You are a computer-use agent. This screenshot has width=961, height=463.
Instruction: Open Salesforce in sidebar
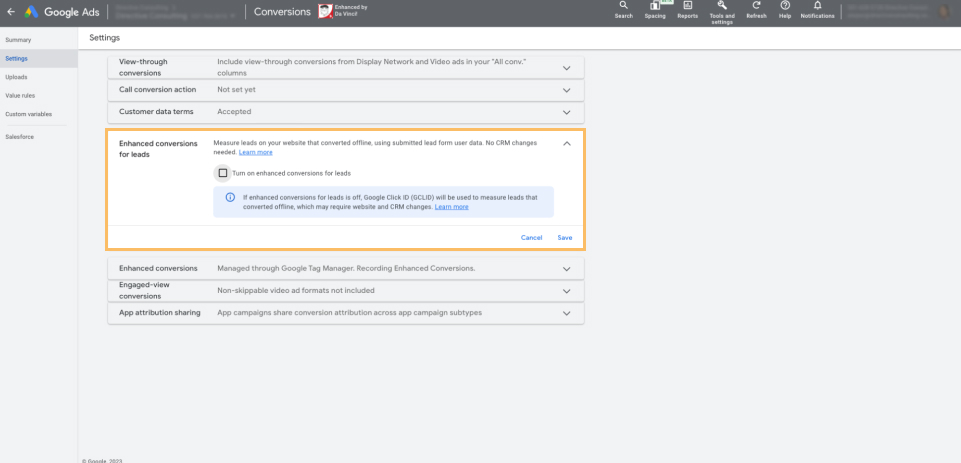pos(20,137)
